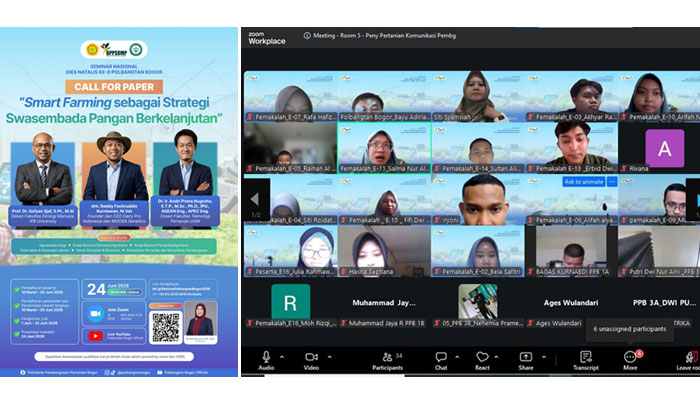Expand the Audio options caret

coord(282,357)
